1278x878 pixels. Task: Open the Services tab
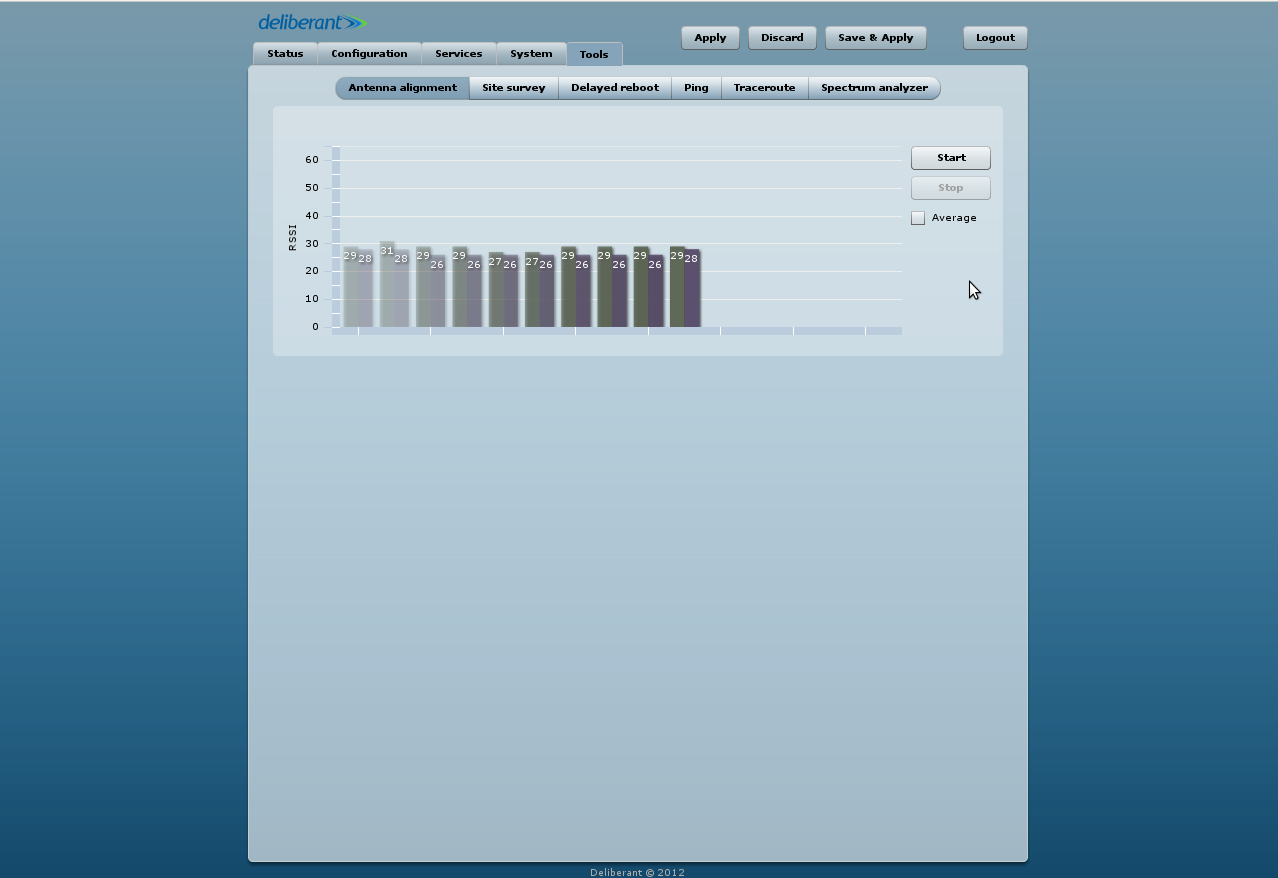[458, 54]
